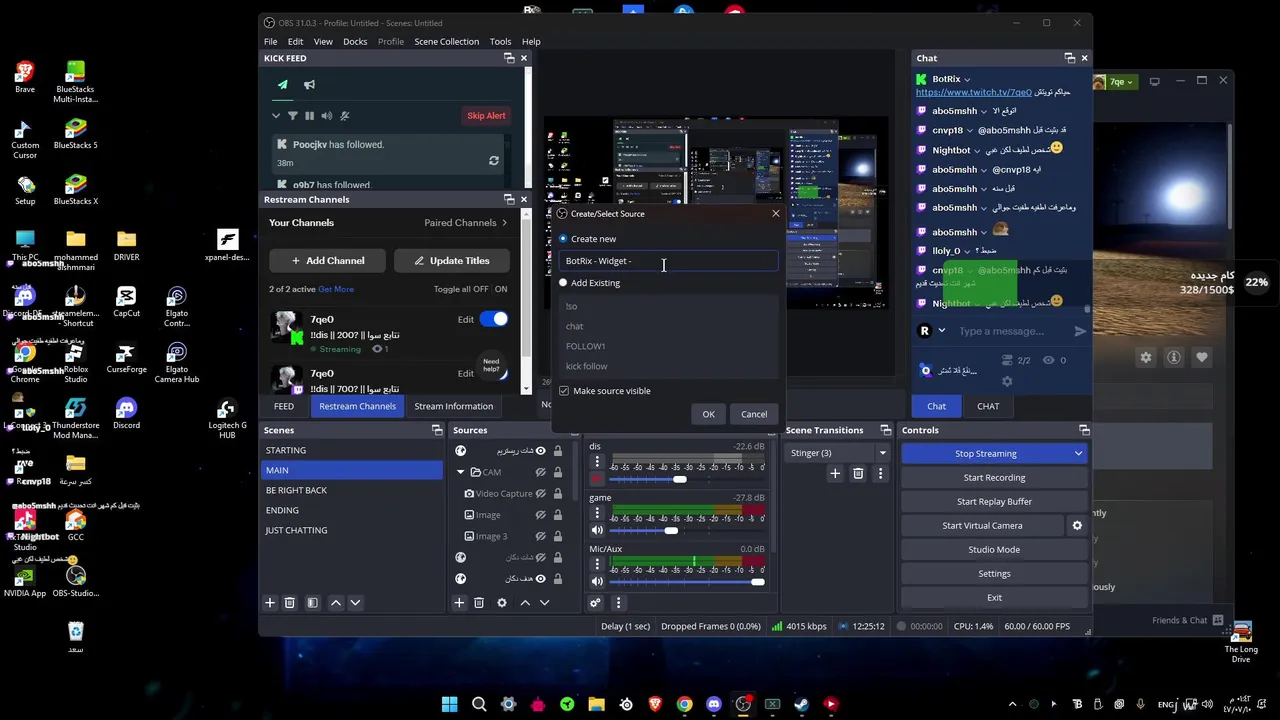Viewport: 1280px width, 720px height.
Task: Open the R account dropdown in chat input
Action: (941, 331)
